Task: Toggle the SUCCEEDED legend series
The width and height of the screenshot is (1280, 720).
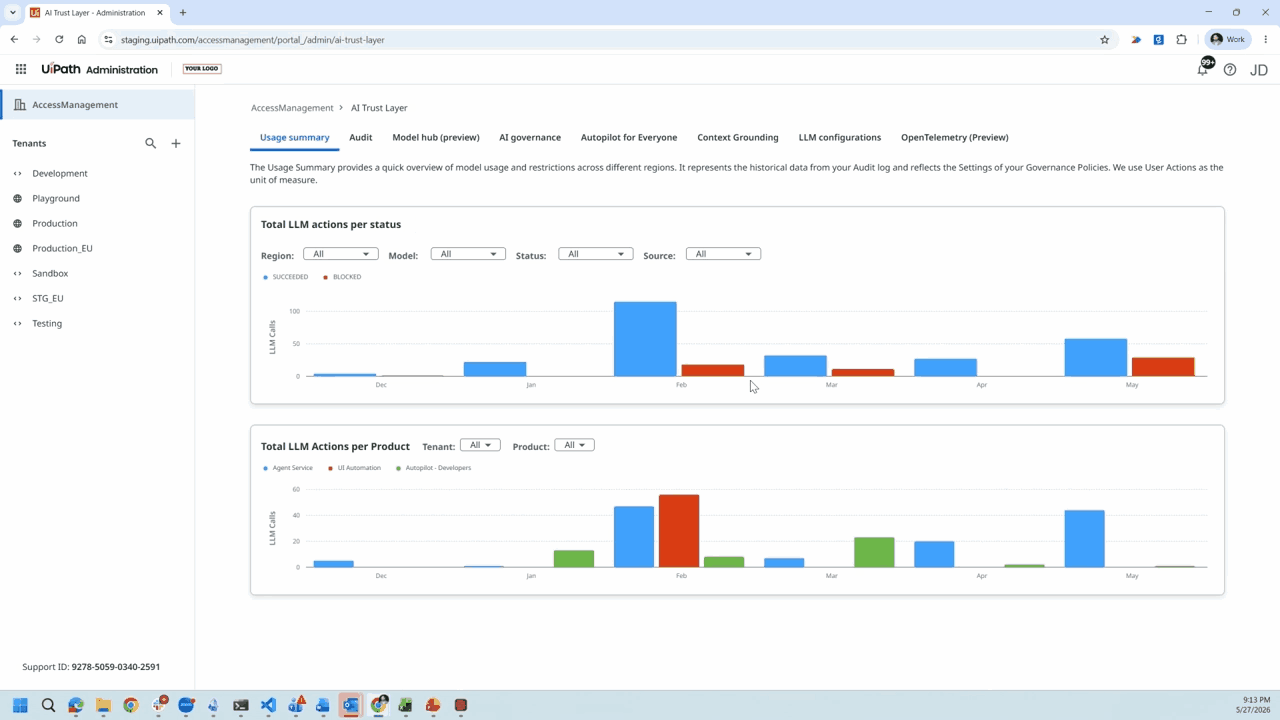Action: point(286,277)
